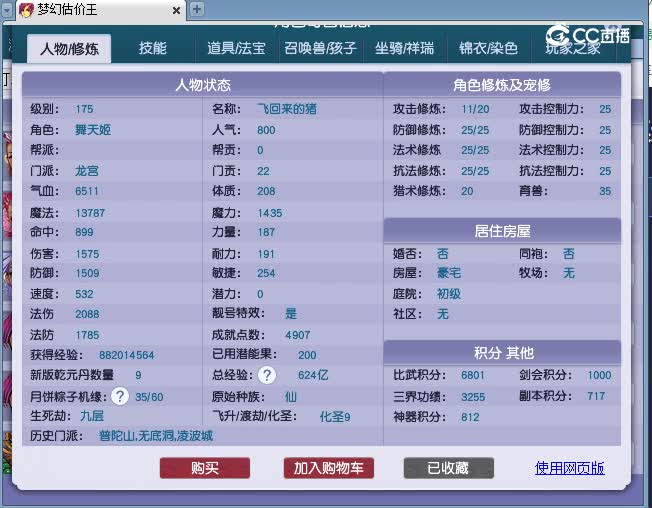Open the 锦衣/染色 tab
This screenshot has height=508, width=652.
488,48
